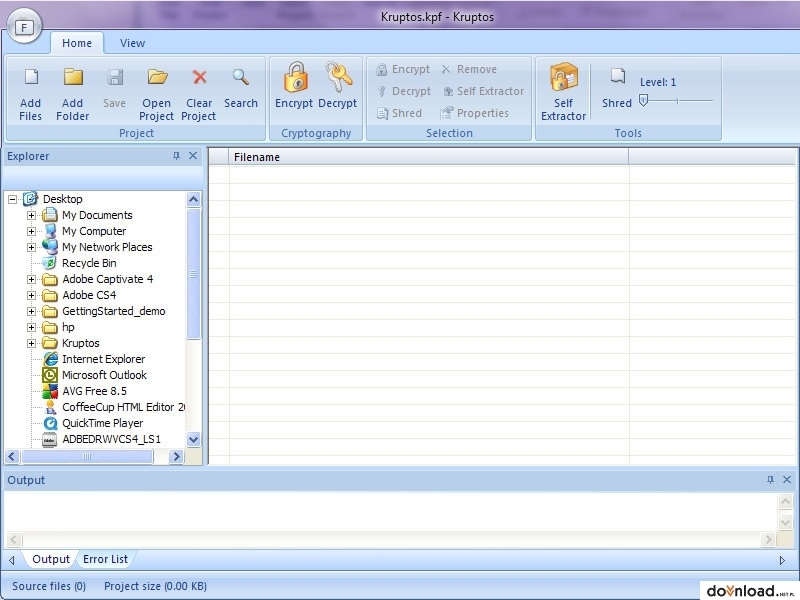Click the round application menu button
This screenshot has height=600, width=800.
24,27
